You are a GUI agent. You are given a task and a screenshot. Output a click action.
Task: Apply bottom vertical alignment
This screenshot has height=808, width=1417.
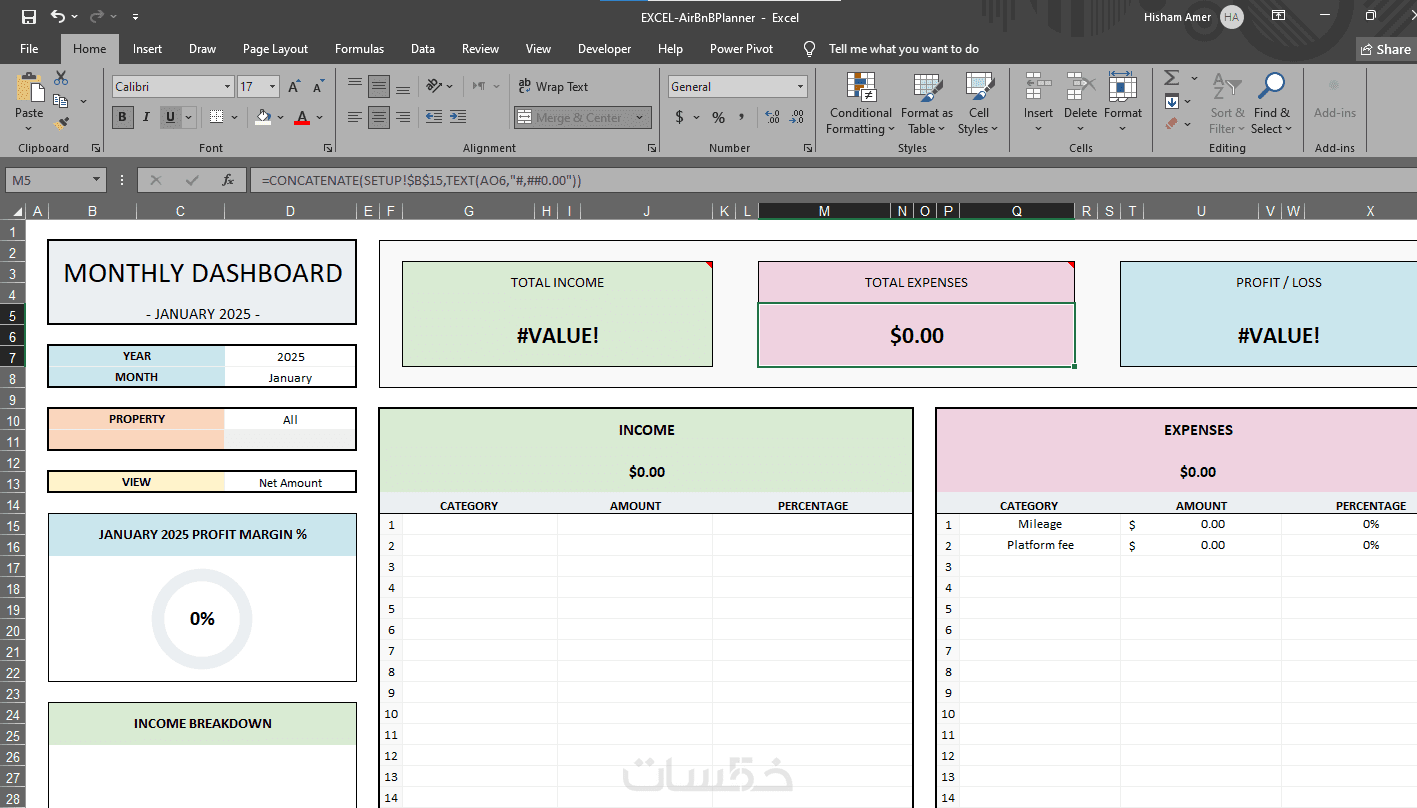tap(403, 86)
